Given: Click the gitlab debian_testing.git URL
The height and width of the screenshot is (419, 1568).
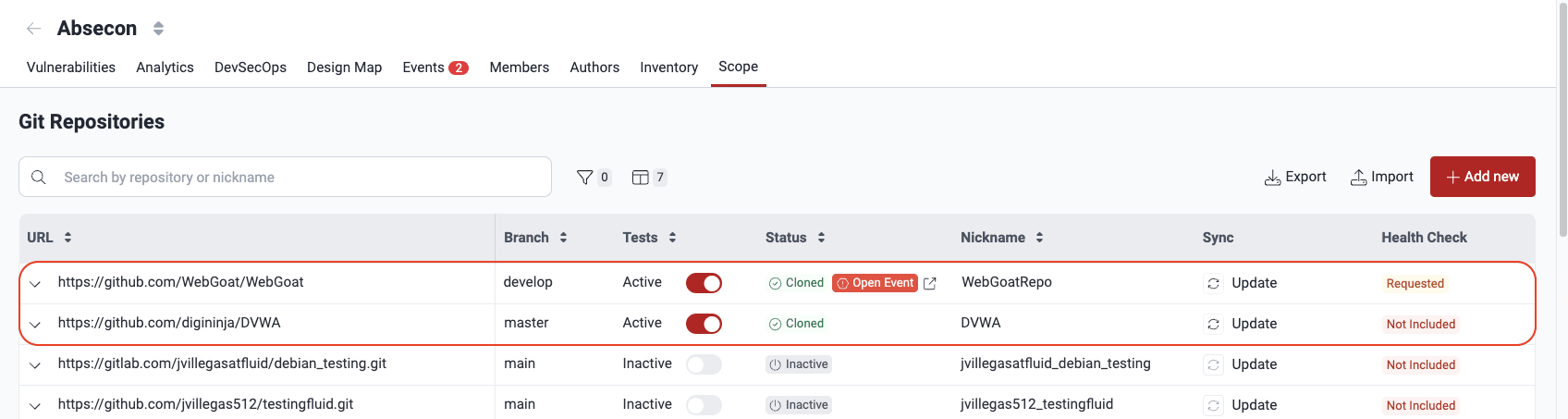Looking at the screenshot, I should 222,364.
